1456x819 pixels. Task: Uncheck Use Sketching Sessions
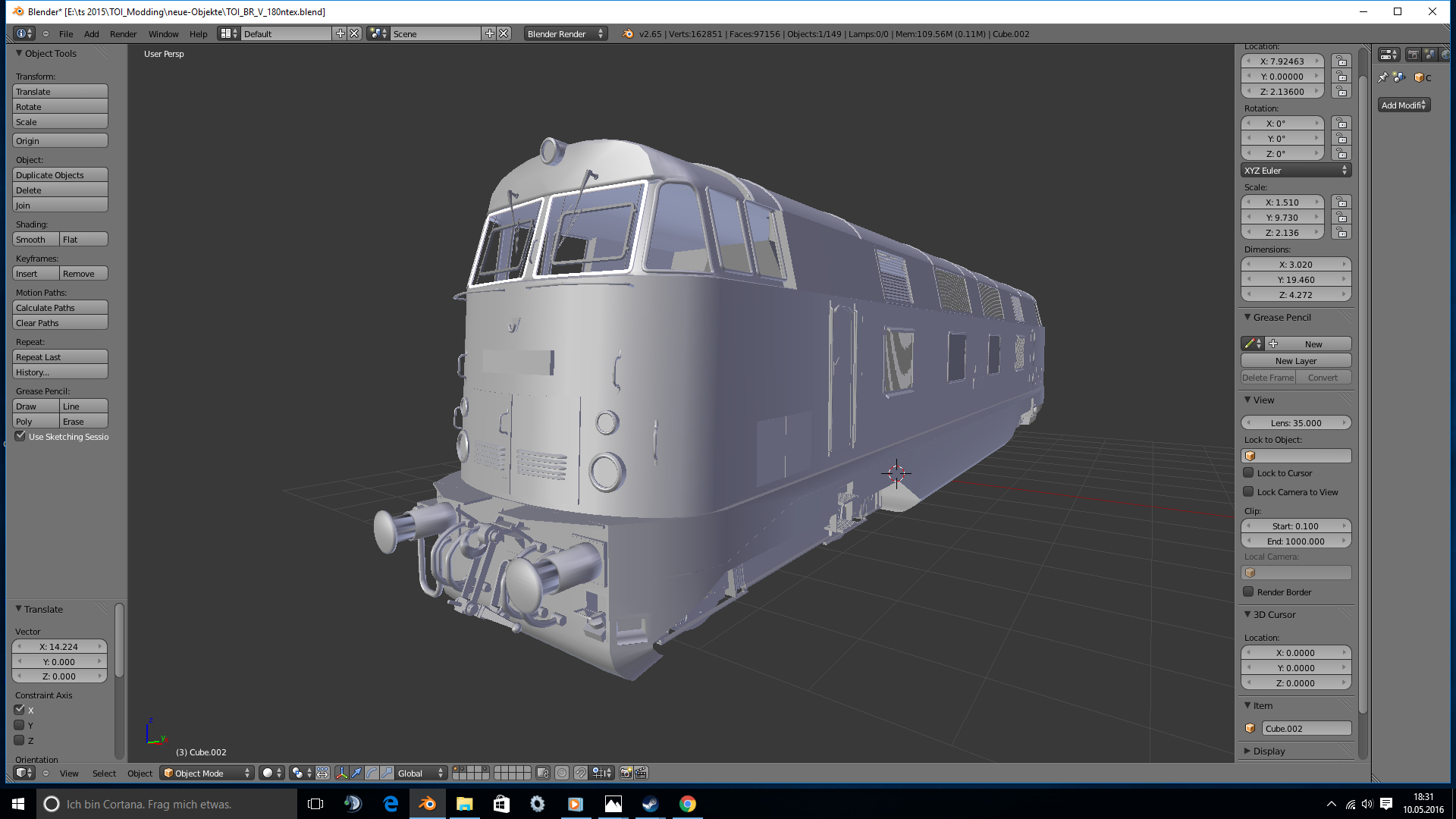pyautogui.click(x=20, y=436)
